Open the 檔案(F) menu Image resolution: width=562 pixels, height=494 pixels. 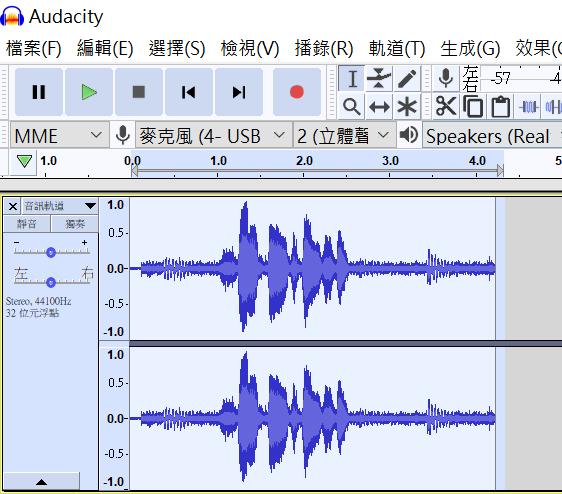coord(34,48)
